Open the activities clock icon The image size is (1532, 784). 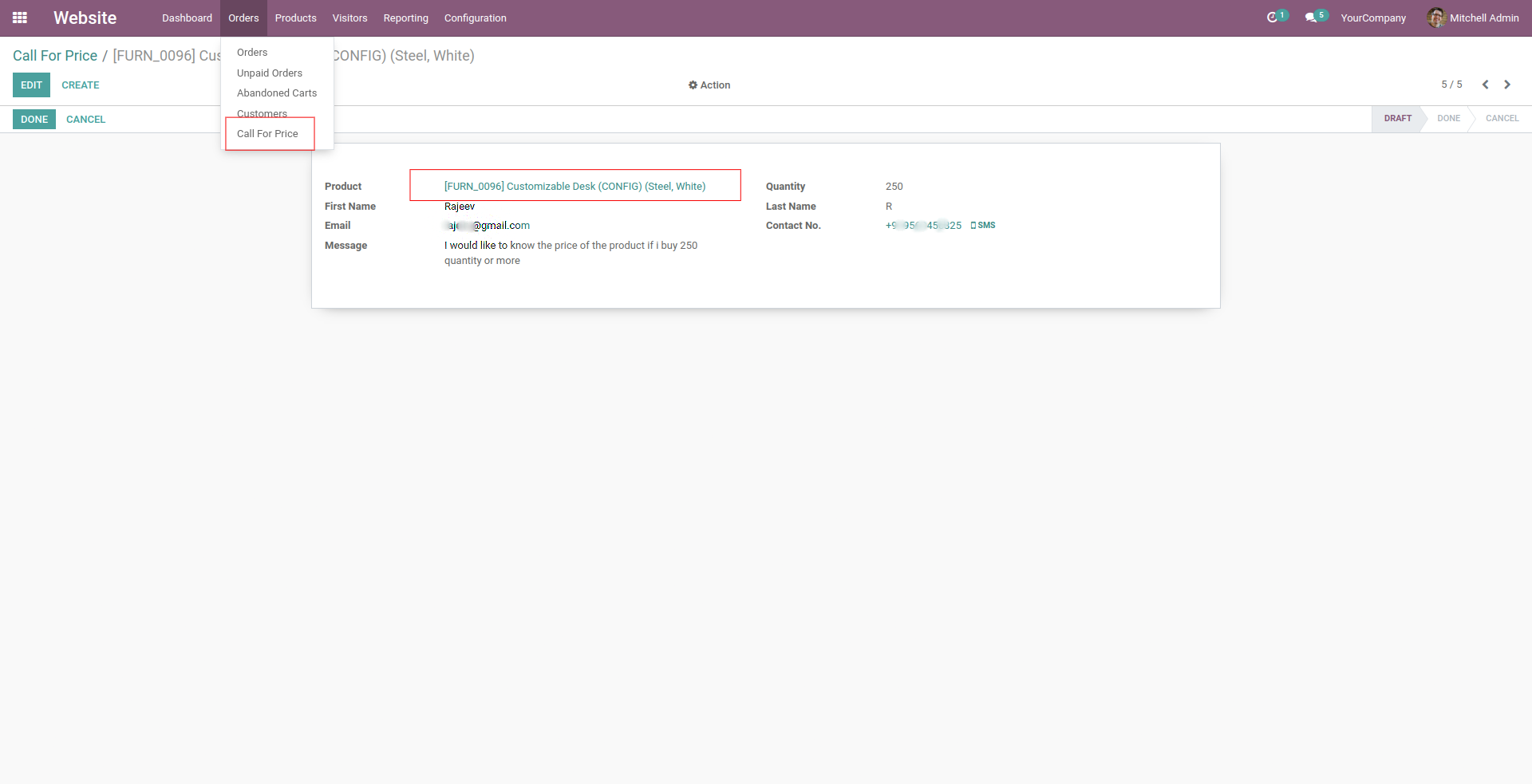1272,18
